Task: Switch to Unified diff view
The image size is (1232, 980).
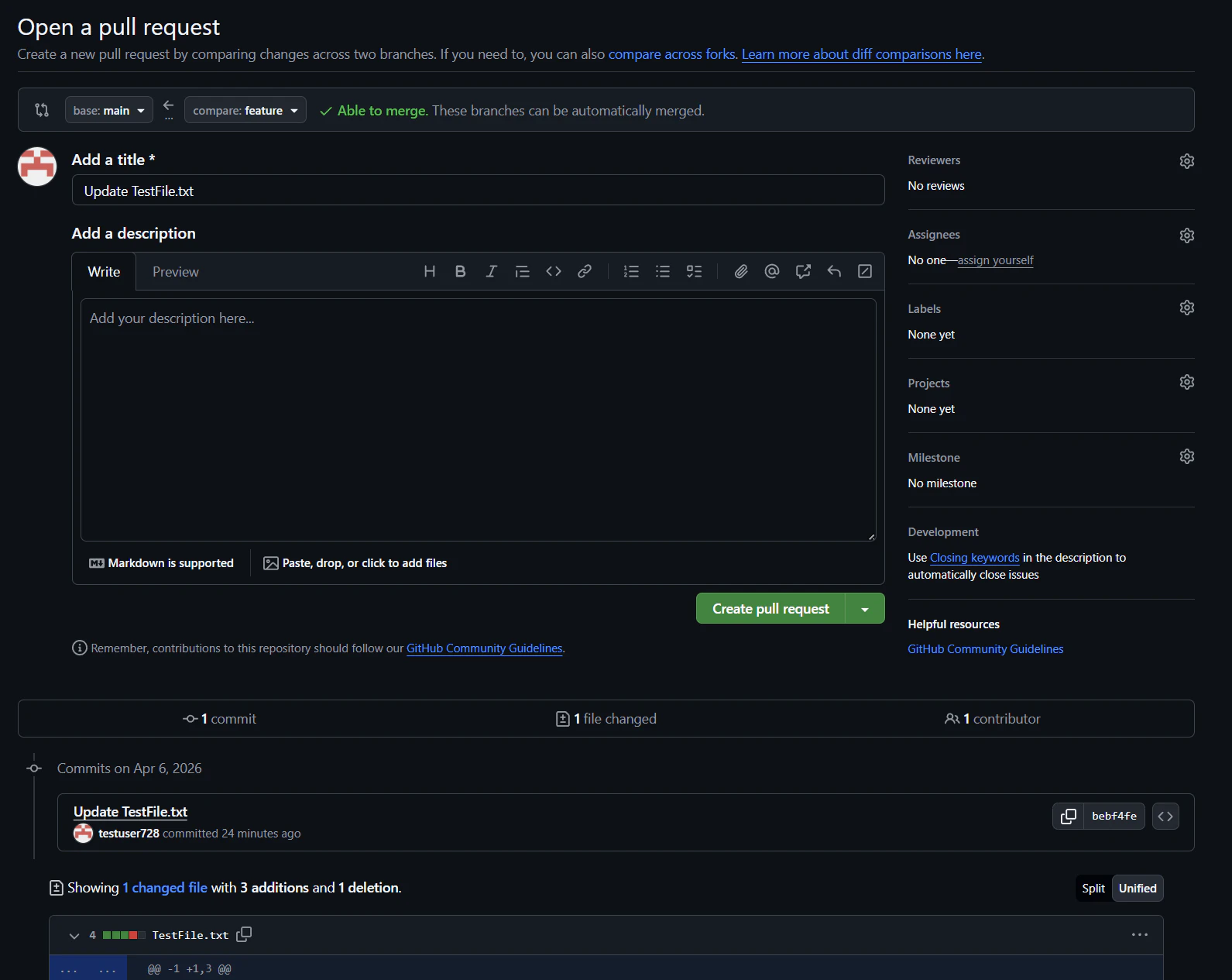Action: click(x=1138, y=888)
